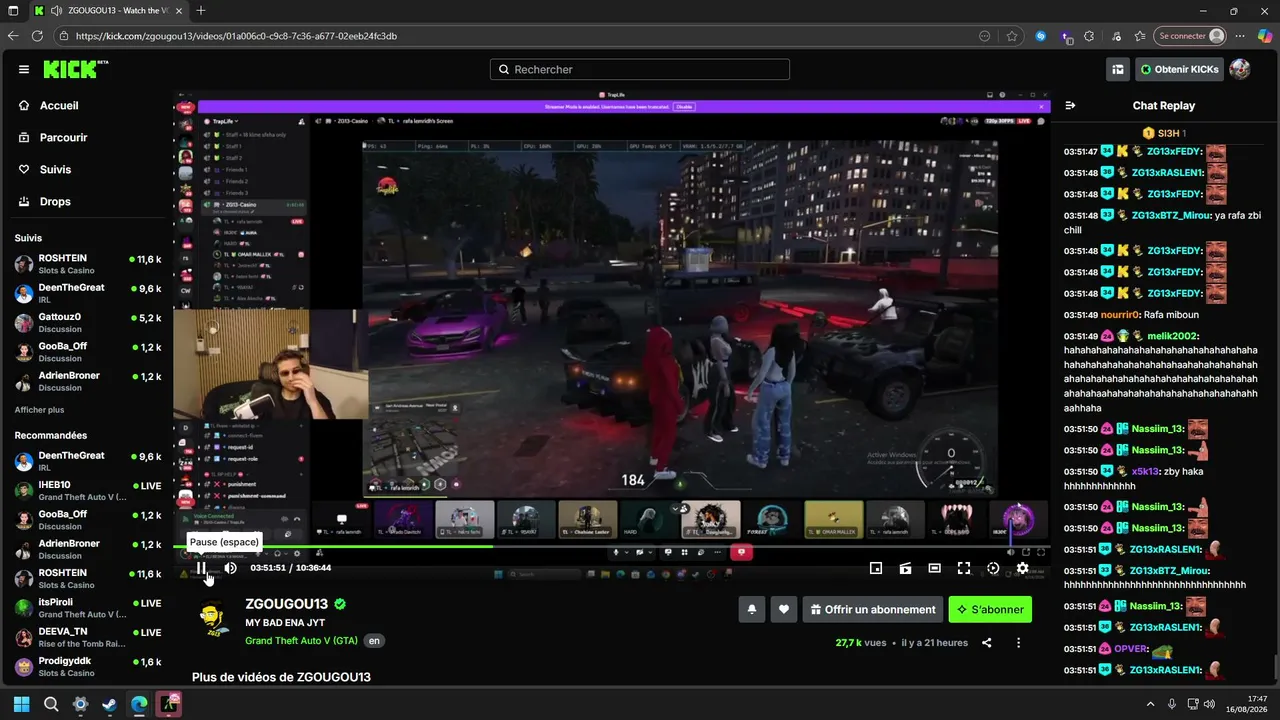The image size is (1280, 720).
Task: Click ZG13xBTZ_Mirou's username in chat
Action: [x=1171, y=215]
